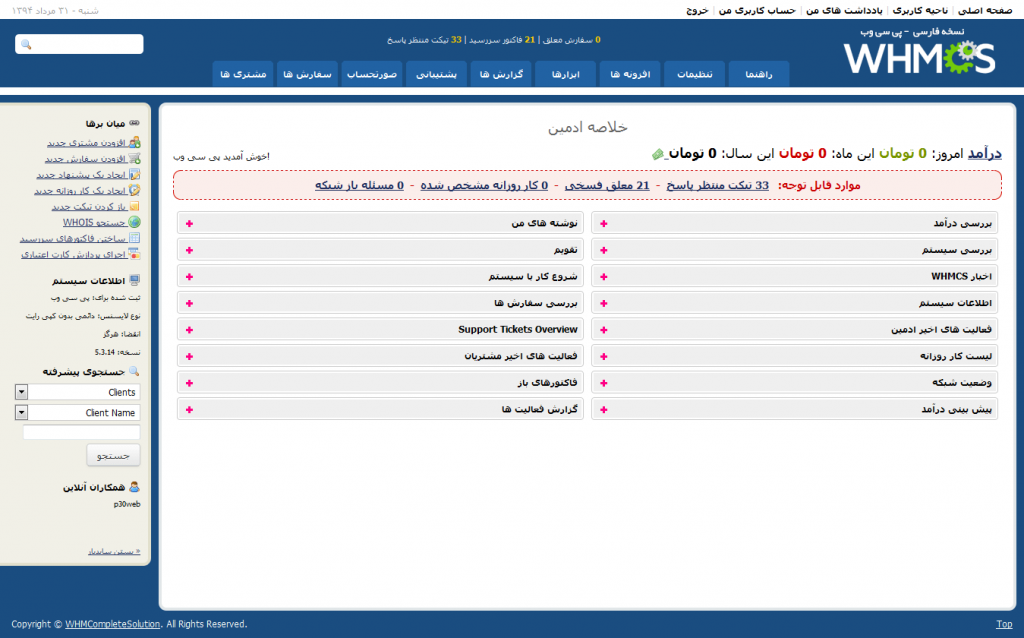1024x638 pixels.
Task: Expand the تقویم widget
Action: tap(189, 251)
